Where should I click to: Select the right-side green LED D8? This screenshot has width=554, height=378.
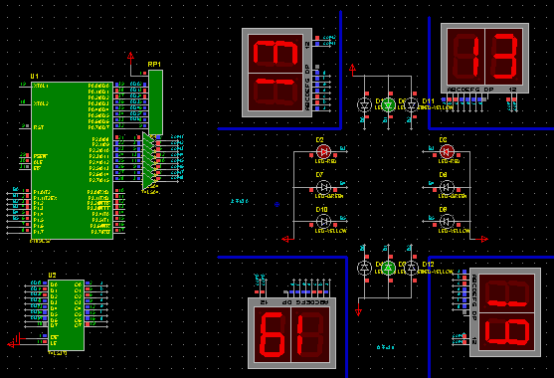tap(447, 187)
